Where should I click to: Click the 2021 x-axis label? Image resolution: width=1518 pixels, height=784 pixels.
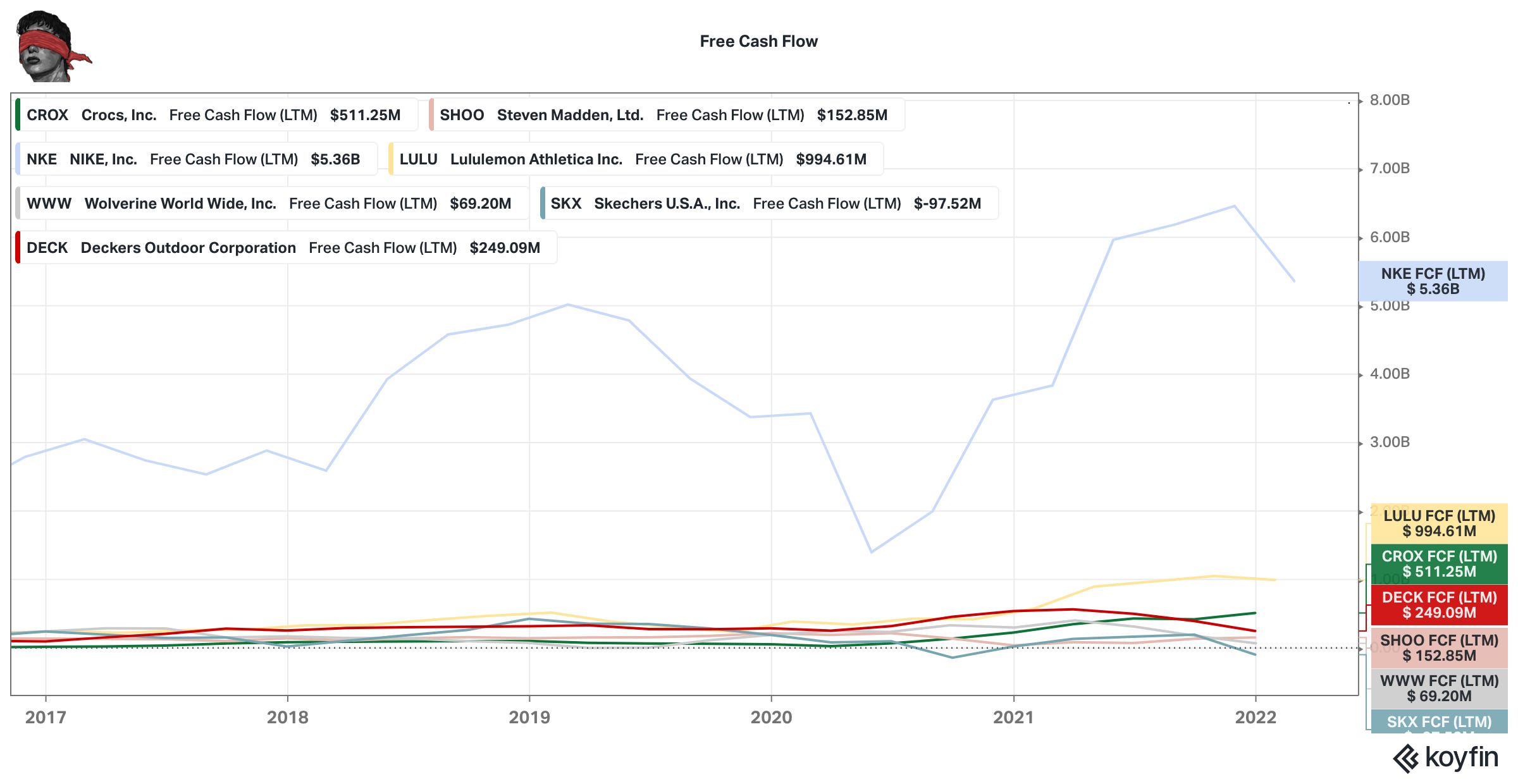(1014, 718)
